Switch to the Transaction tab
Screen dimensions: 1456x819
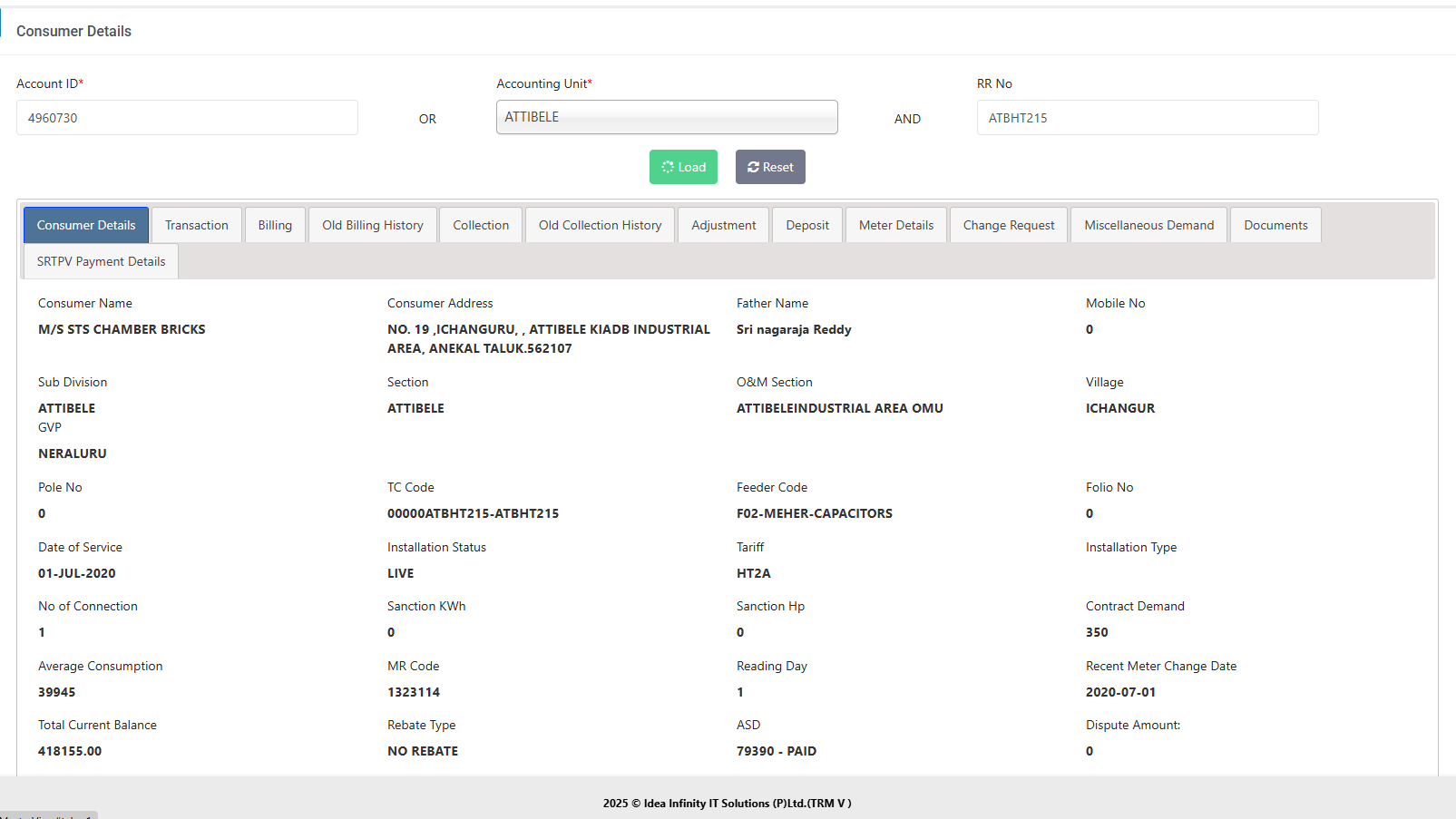(x=197, y=225)
